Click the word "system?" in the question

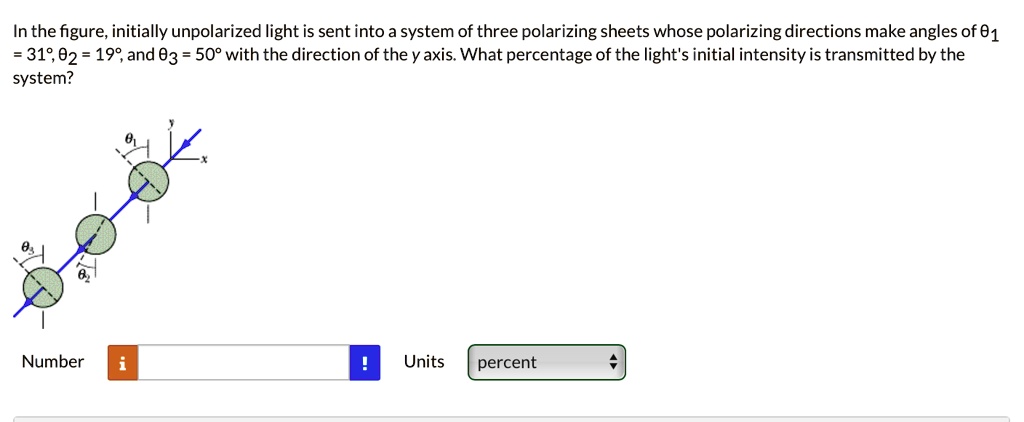click(42, 76)
